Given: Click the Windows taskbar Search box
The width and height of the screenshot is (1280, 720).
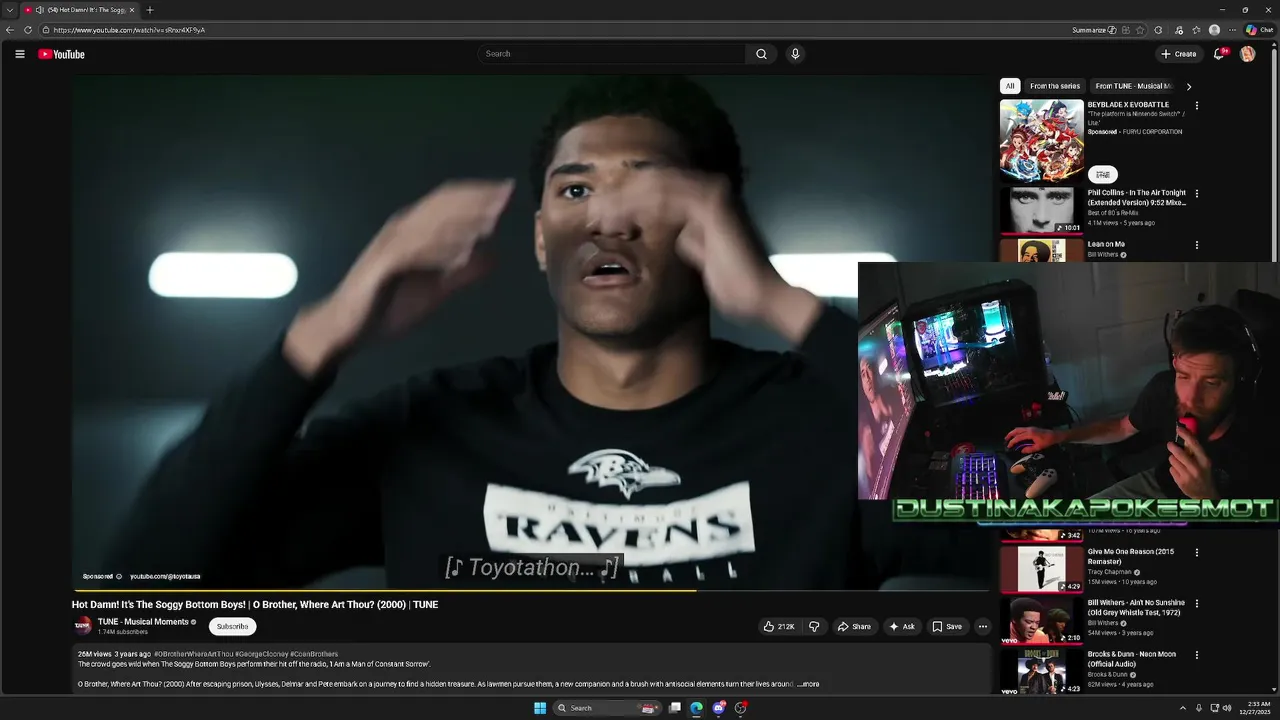Looking at the screenshot, I should pyautogui.click(x=606, y=708).
